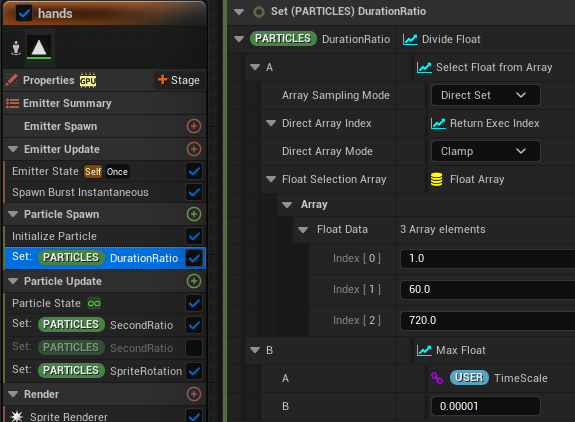Open the Array Sampling Mode dropdown
Screen dimensions: 575x422
(485, 95)
